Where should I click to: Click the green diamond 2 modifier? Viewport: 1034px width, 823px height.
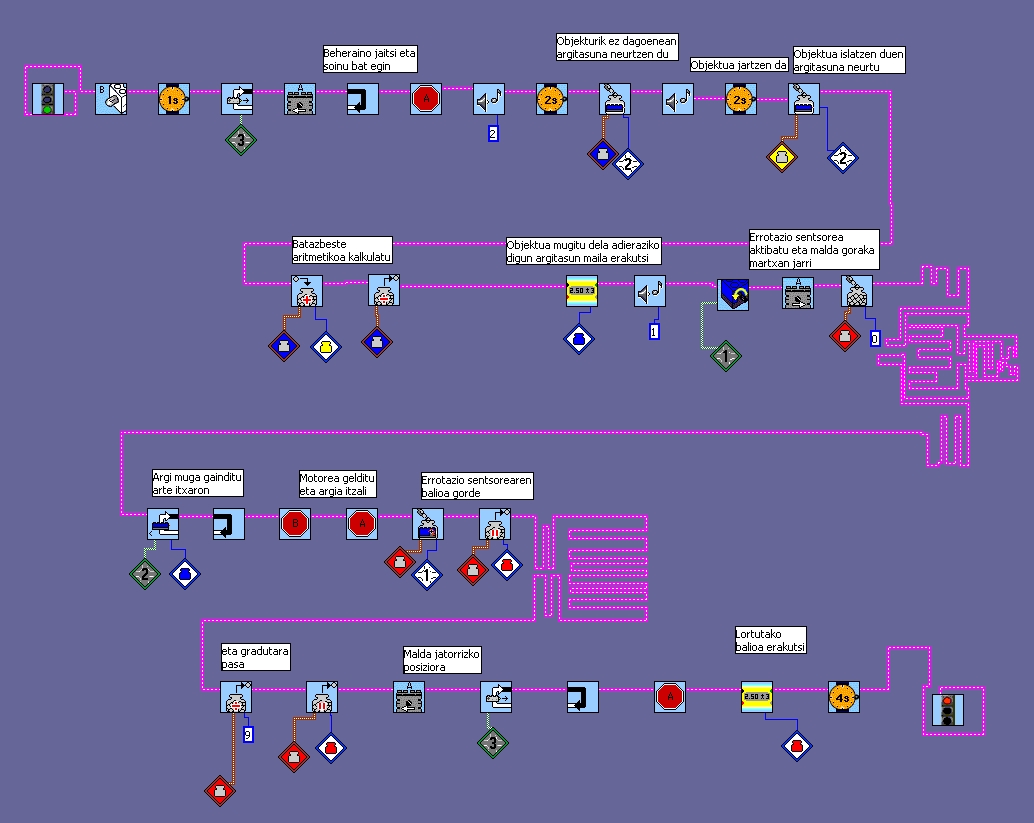pos(145,574)
